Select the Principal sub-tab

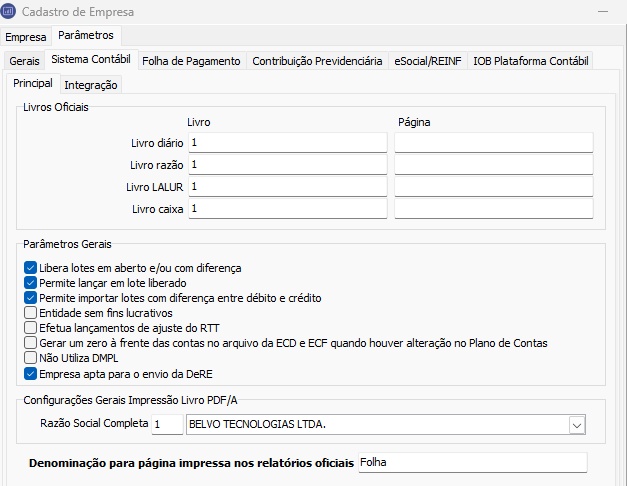(x=33, y=83)
